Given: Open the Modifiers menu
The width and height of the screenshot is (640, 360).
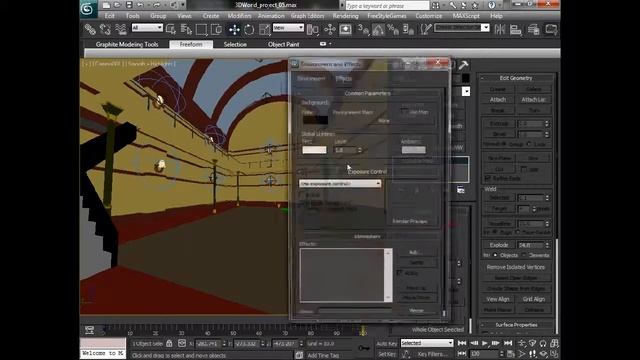Looking at the screenshot, I should [x=239, y=16].
